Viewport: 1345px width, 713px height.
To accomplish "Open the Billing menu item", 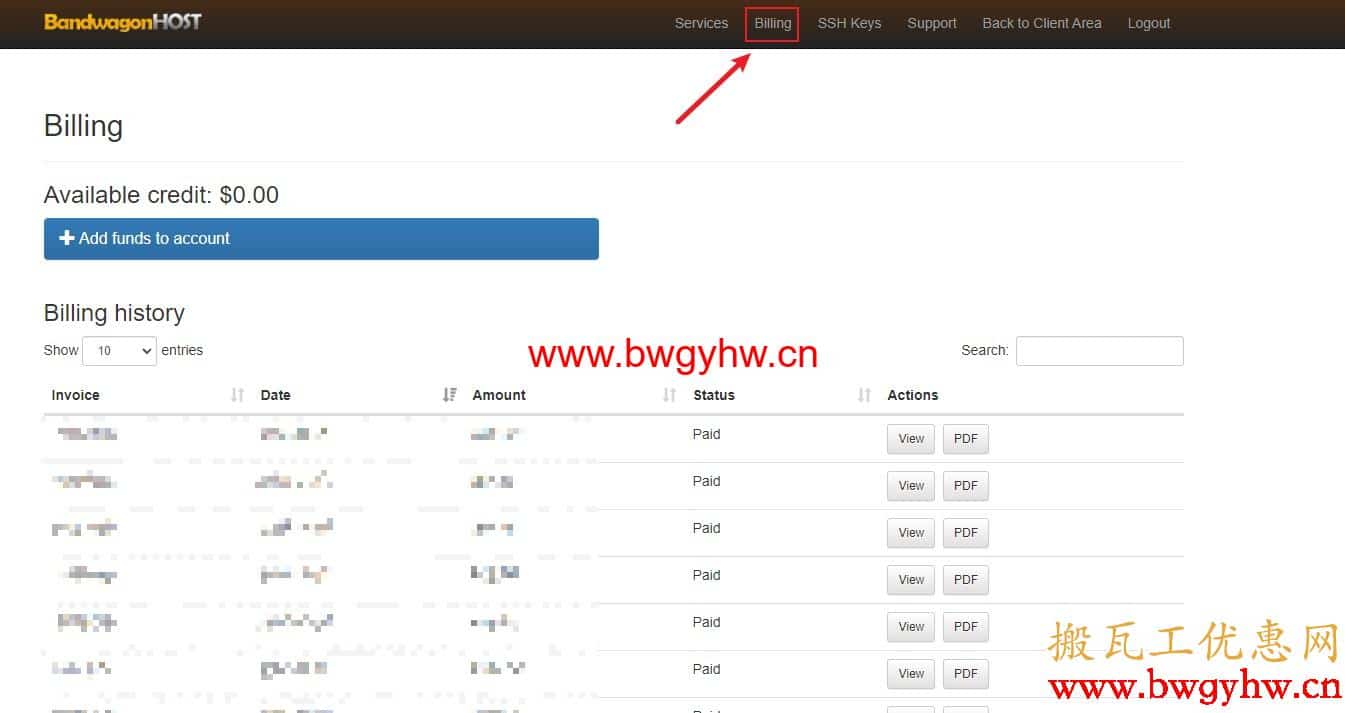I will 773,23.
